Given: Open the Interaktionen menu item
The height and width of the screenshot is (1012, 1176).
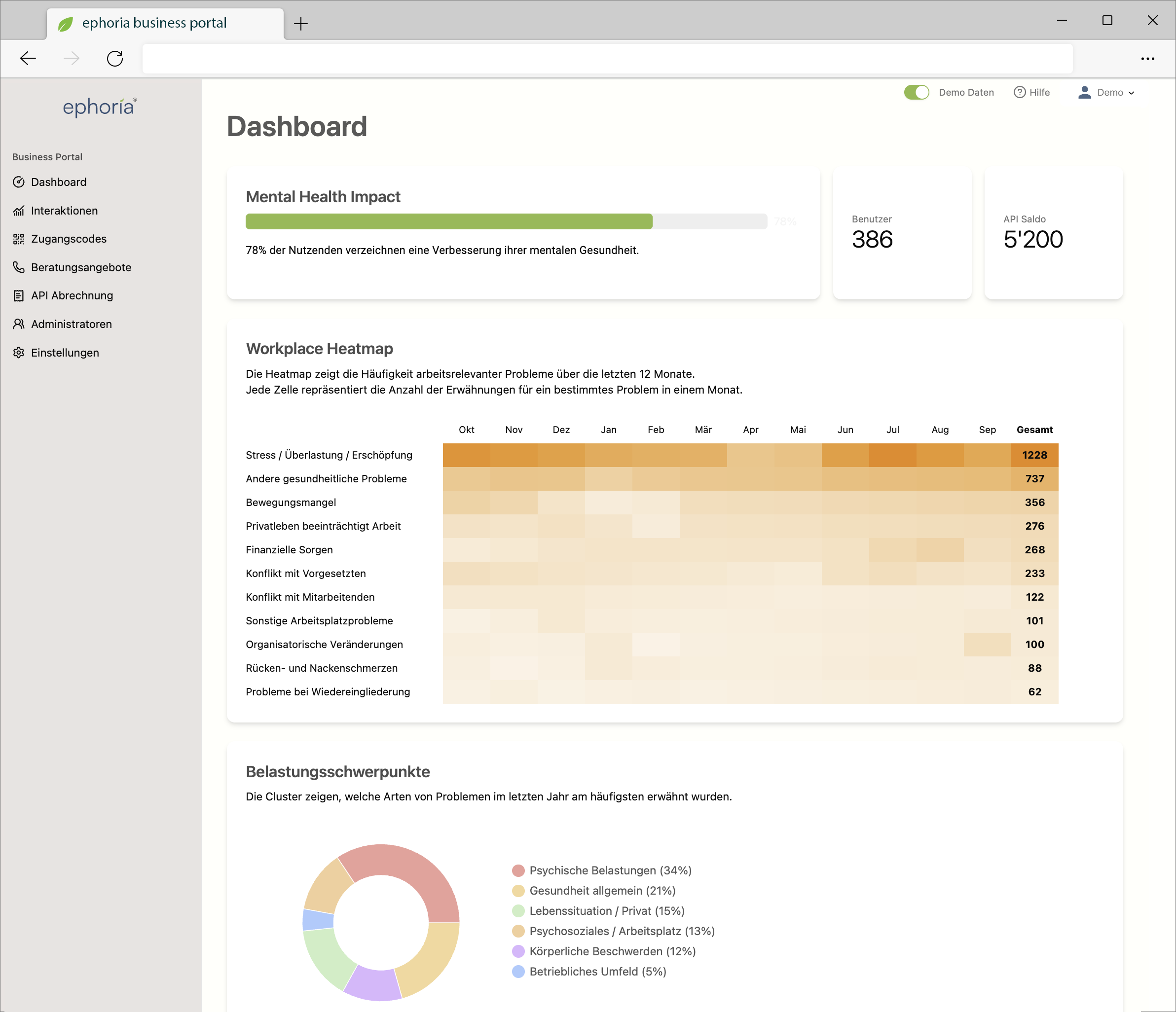Looking at the screenshot, I should [x=64, y=211].
